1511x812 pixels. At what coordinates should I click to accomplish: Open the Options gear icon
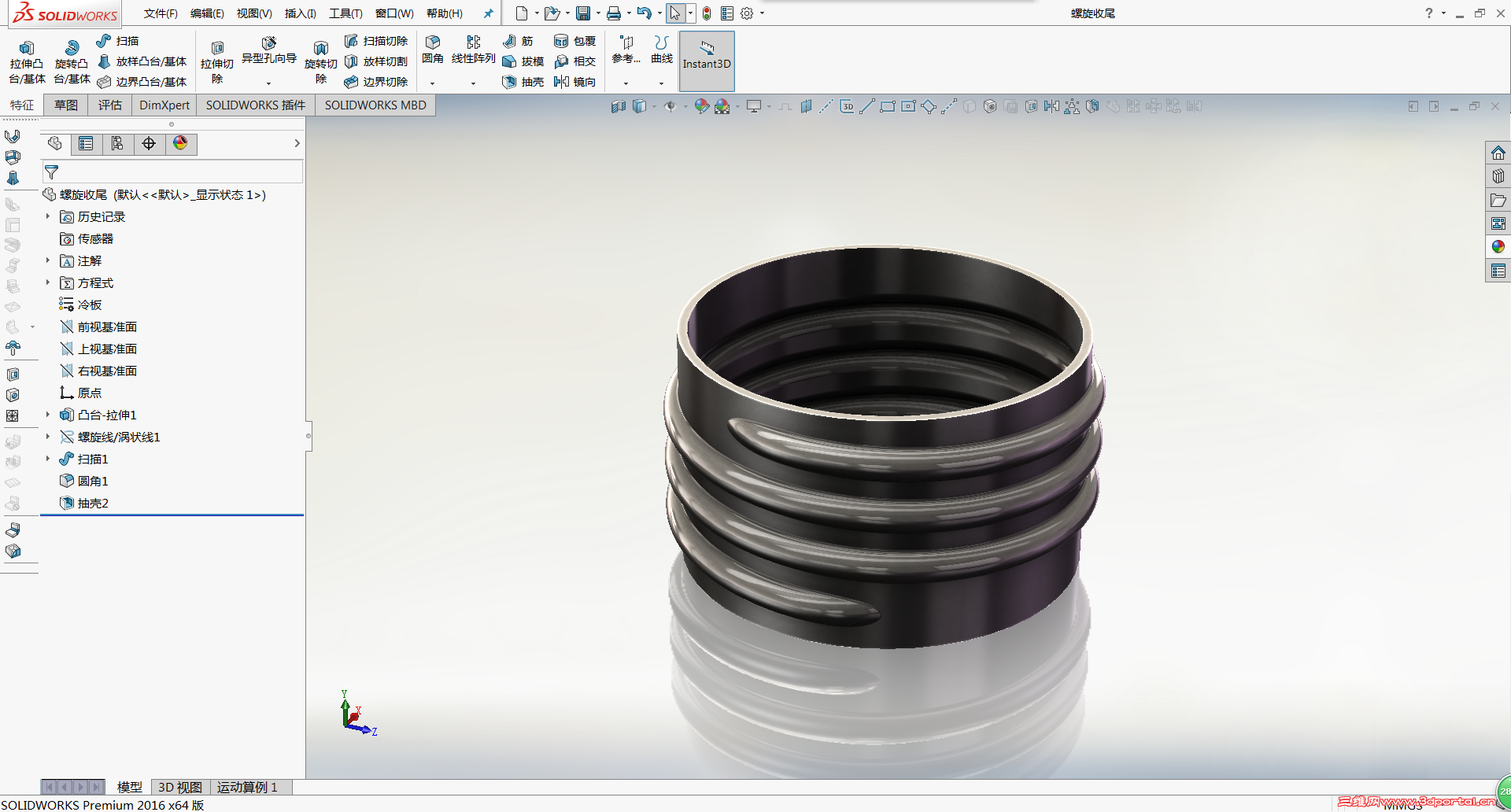coord(747,13)
